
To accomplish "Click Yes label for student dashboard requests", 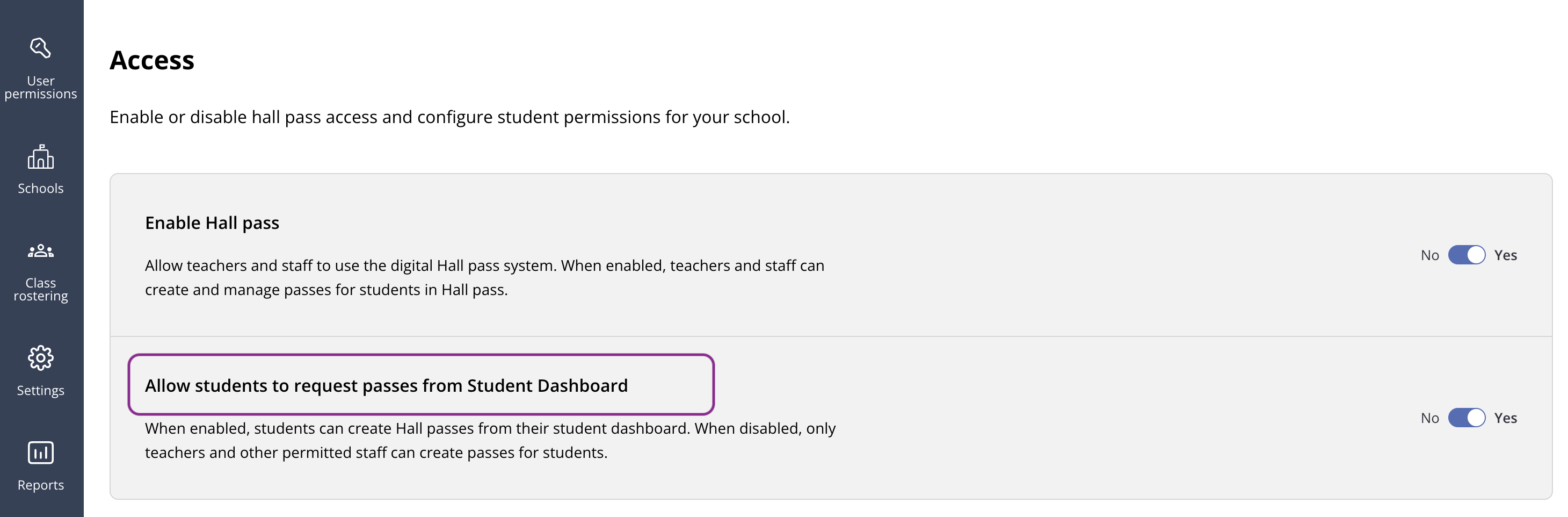I will (1505, 418).
